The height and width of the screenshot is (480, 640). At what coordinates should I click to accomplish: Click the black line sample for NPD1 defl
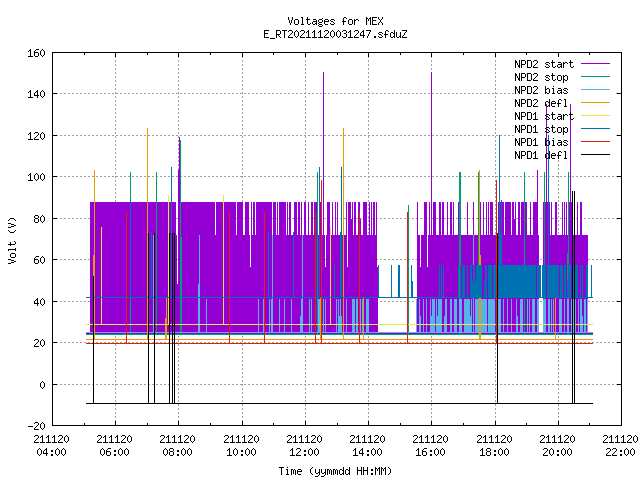(595, 155)
